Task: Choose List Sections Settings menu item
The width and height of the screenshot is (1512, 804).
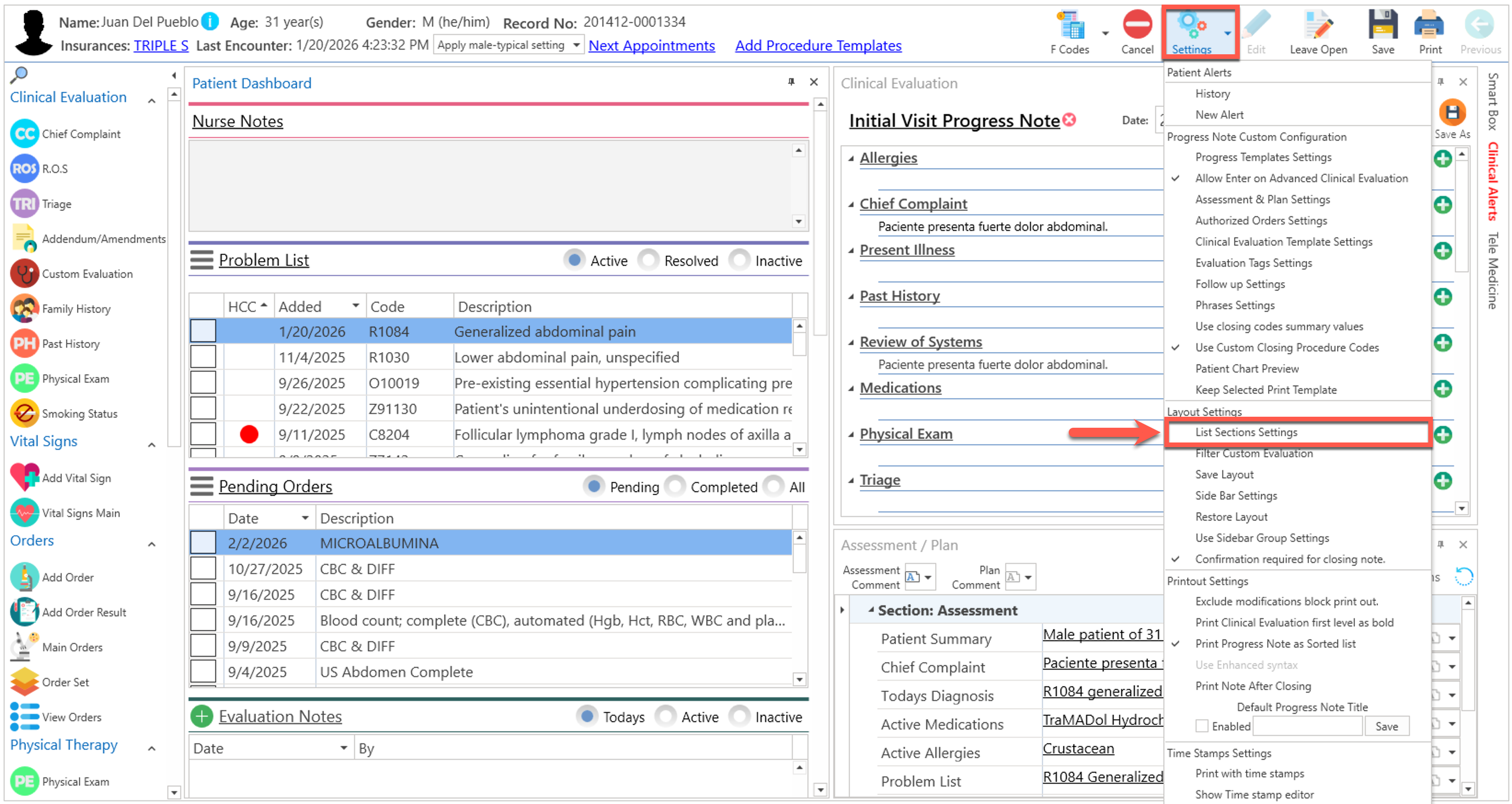Action: 1246,432
